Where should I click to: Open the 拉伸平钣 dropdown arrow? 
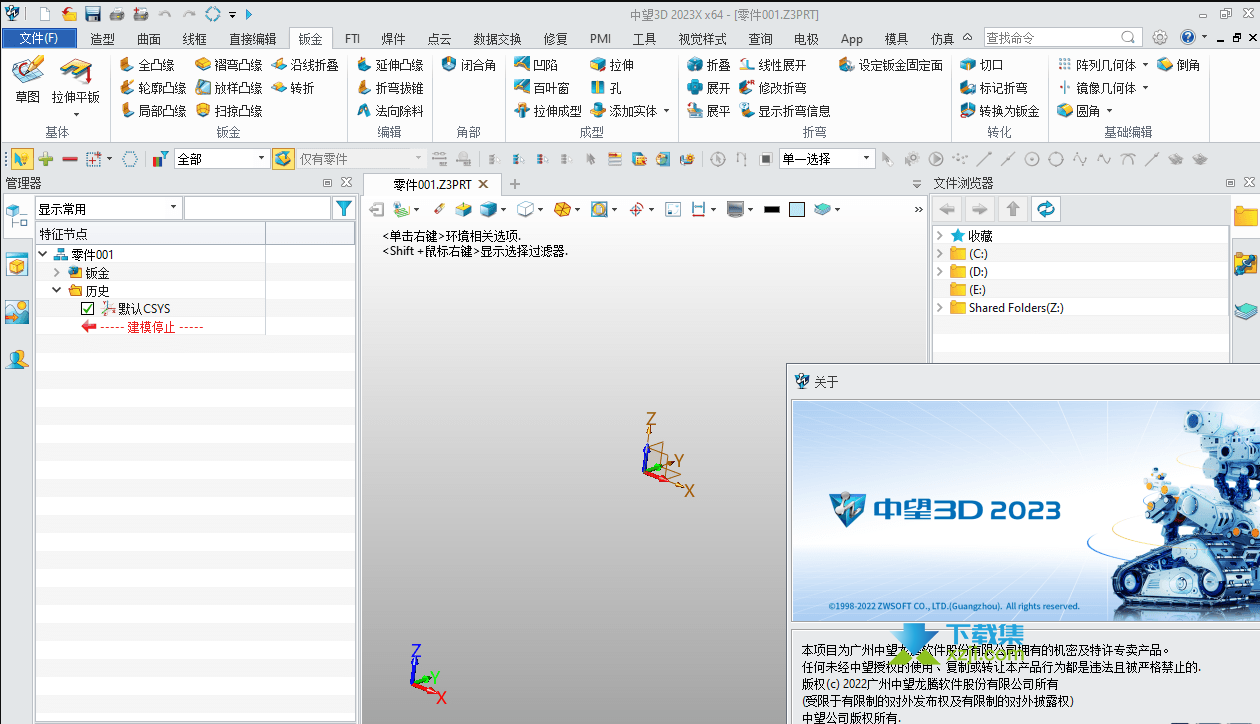[x=76, y=114]
